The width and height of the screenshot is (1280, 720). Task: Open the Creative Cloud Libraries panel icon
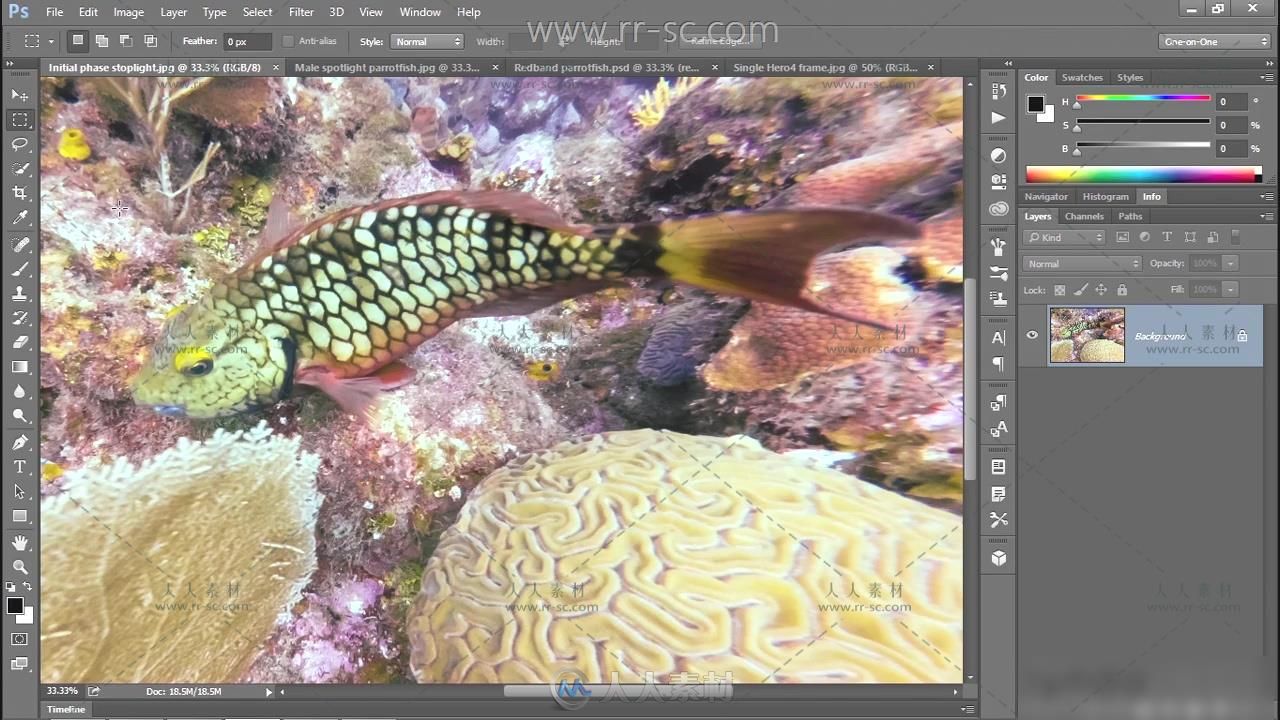[998, 209]
